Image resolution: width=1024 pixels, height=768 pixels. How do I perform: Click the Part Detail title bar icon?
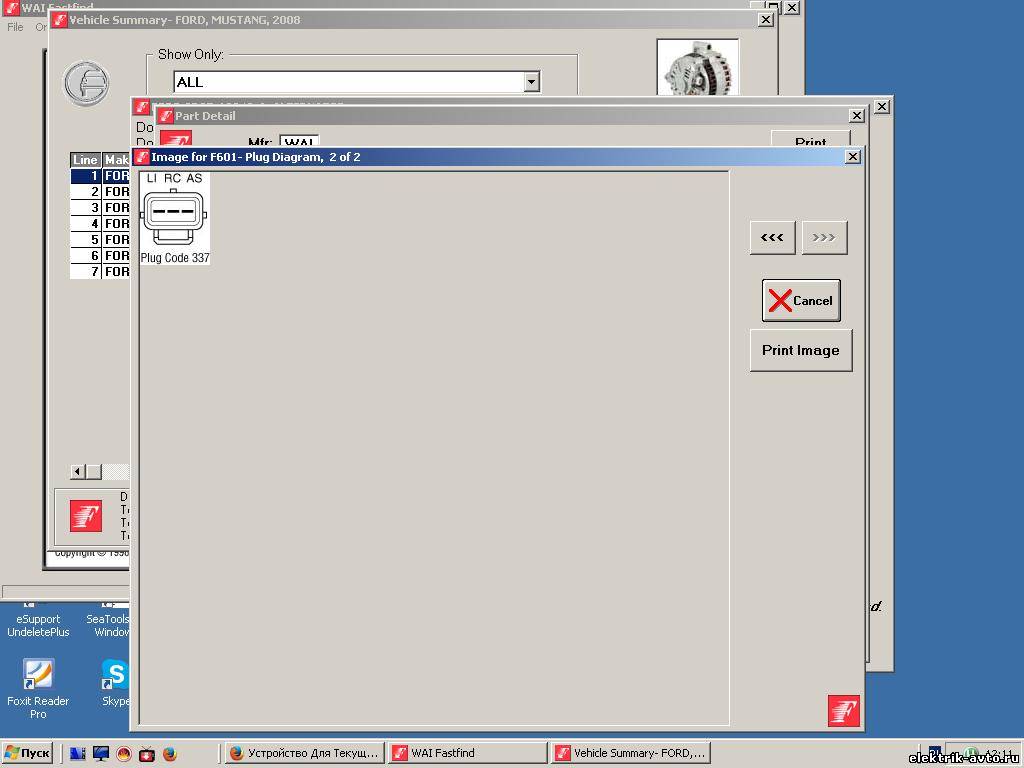[166, 116]
